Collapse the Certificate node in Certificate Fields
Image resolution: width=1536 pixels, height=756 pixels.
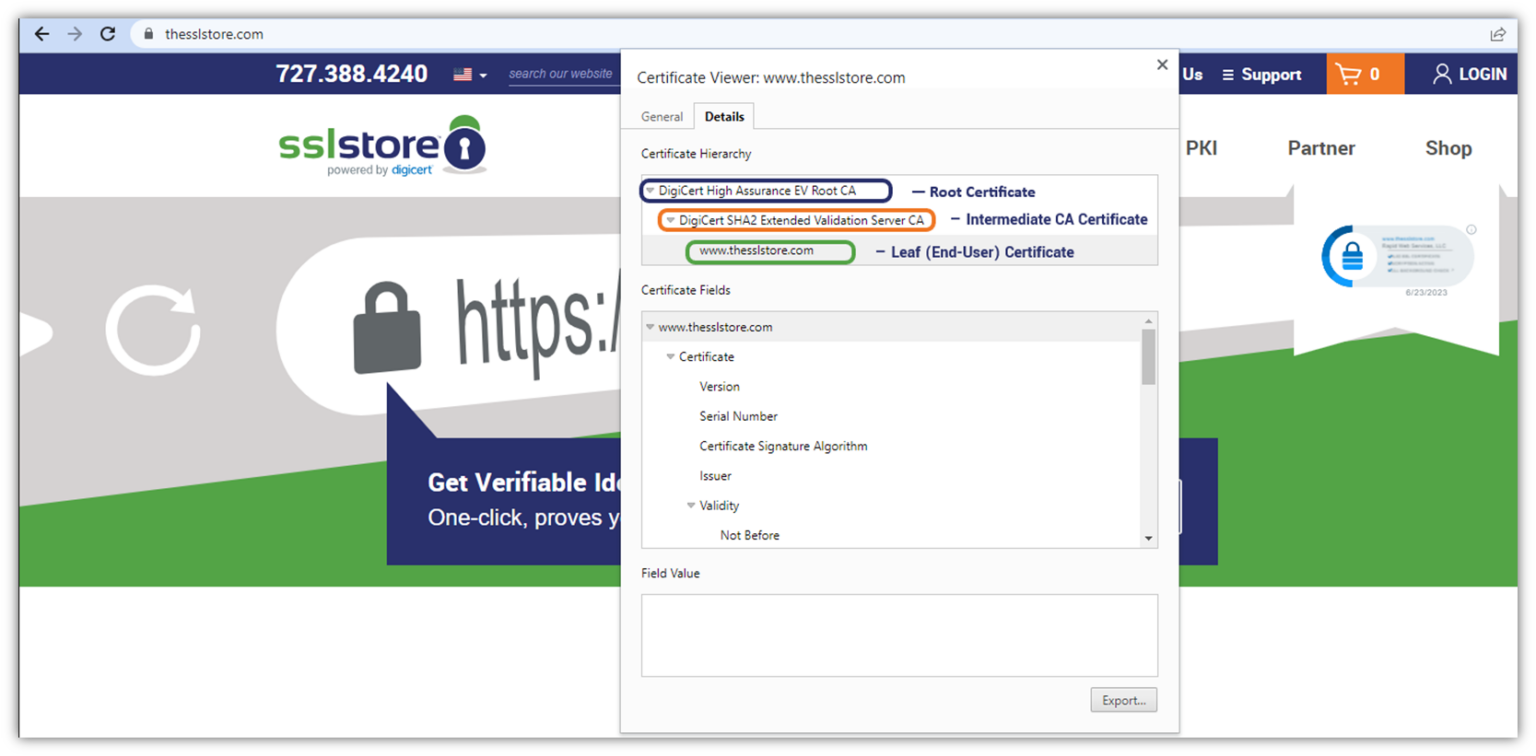tap(670, 357)
